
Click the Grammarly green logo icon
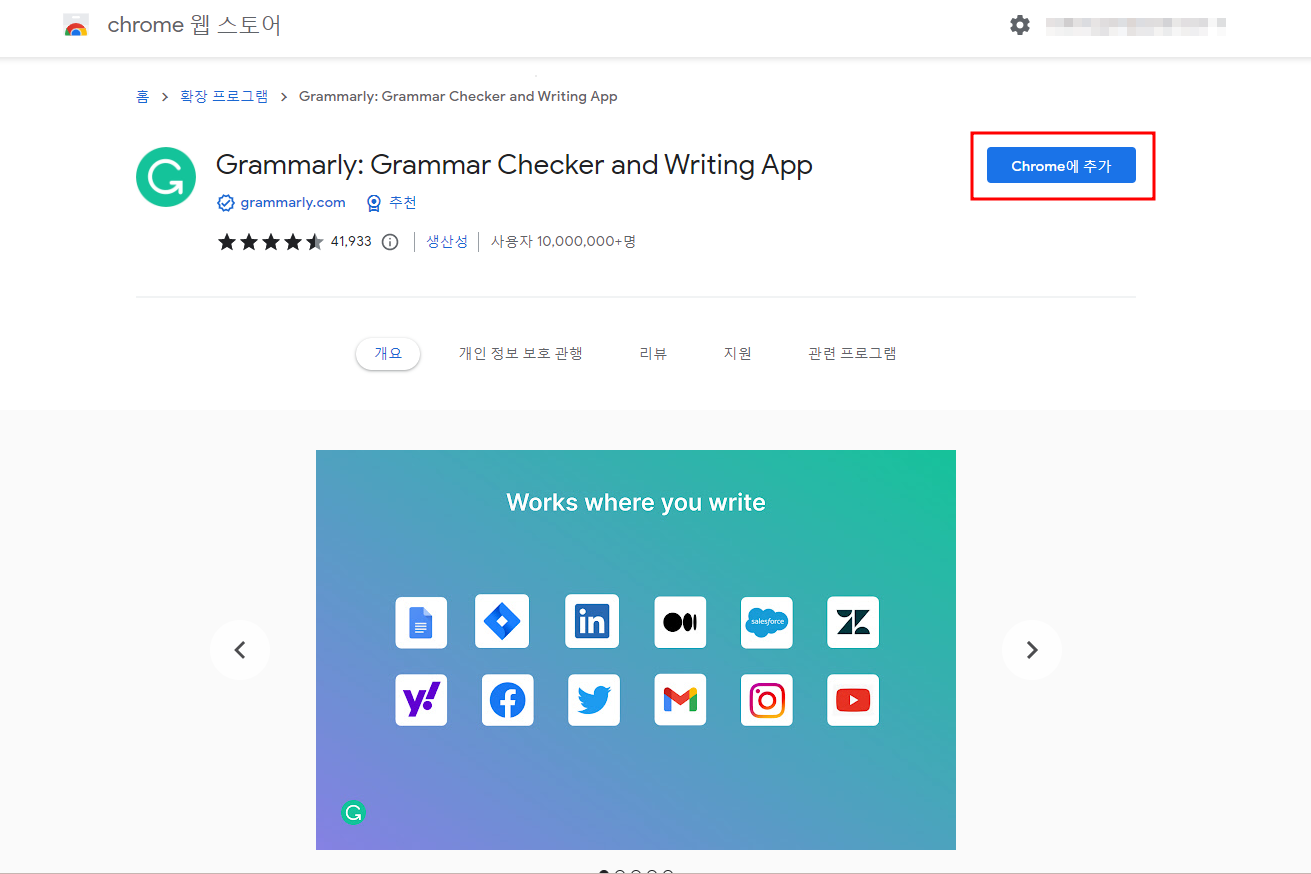click(166, 176)
